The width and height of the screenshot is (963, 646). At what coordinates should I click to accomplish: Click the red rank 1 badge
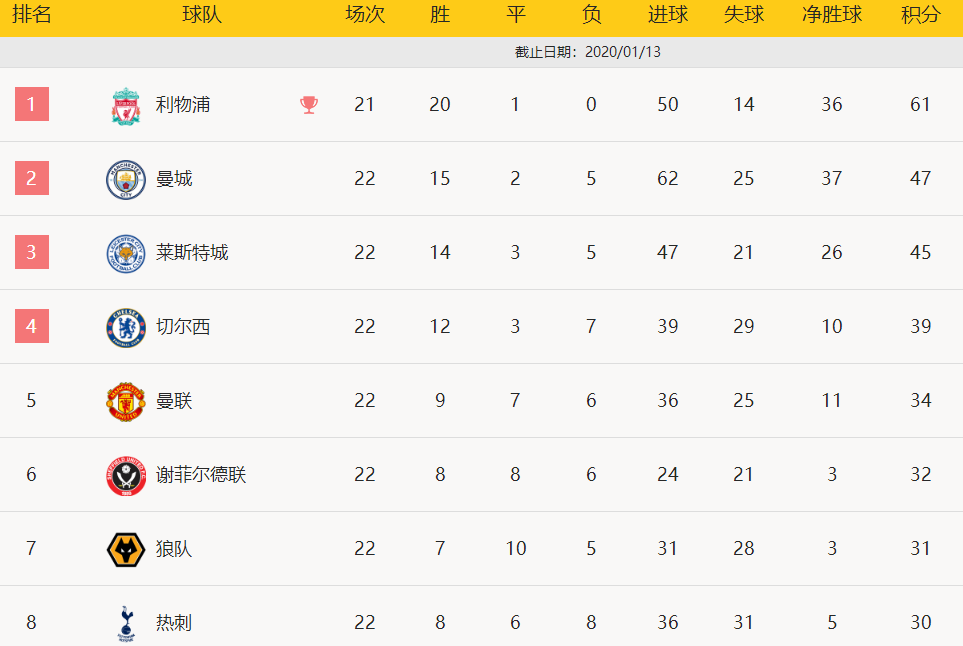32,104
